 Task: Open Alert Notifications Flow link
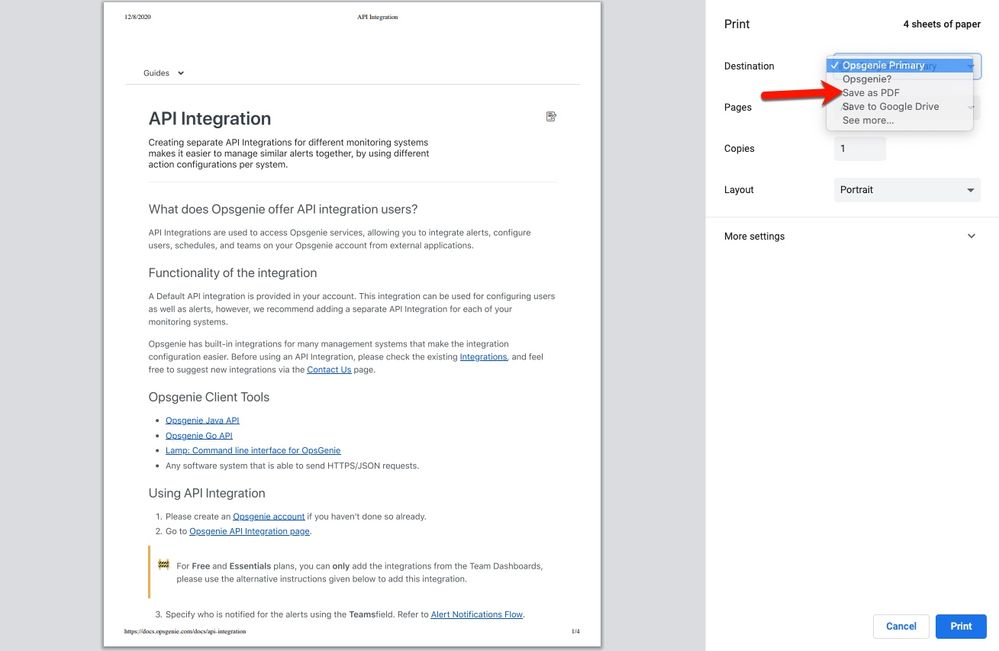(x=477, y=615)
